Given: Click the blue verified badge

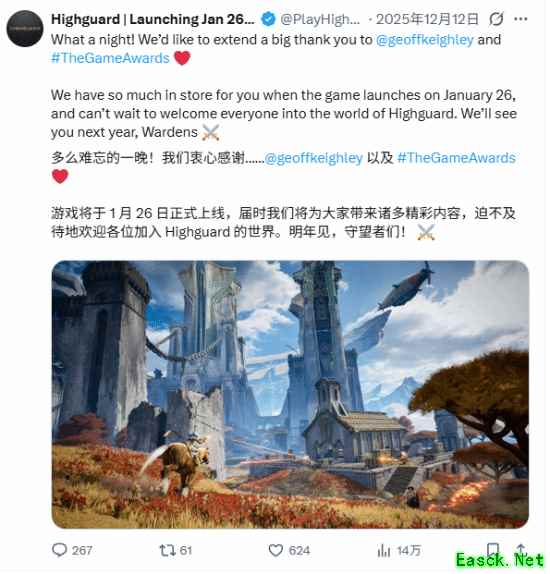Looking at the screenshot, I should point(268,19).
